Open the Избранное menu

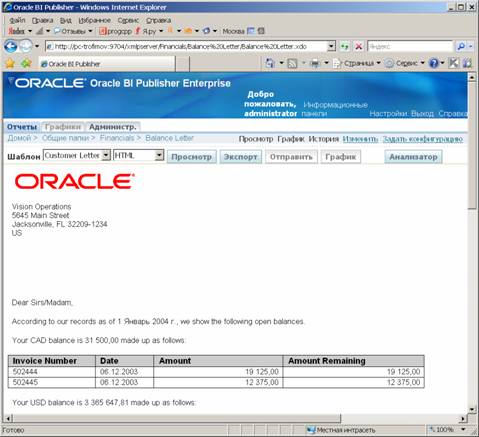94,20
